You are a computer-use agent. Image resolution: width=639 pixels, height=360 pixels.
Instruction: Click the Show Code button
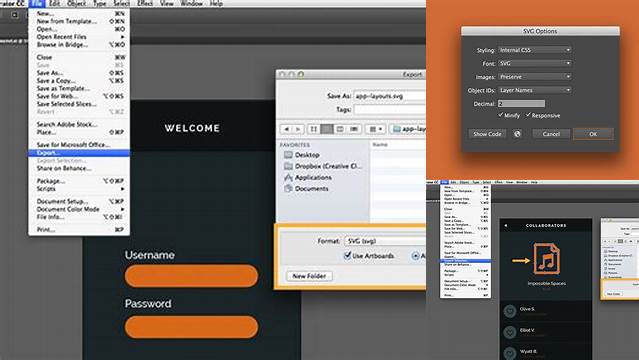click(x=487, y=134)
